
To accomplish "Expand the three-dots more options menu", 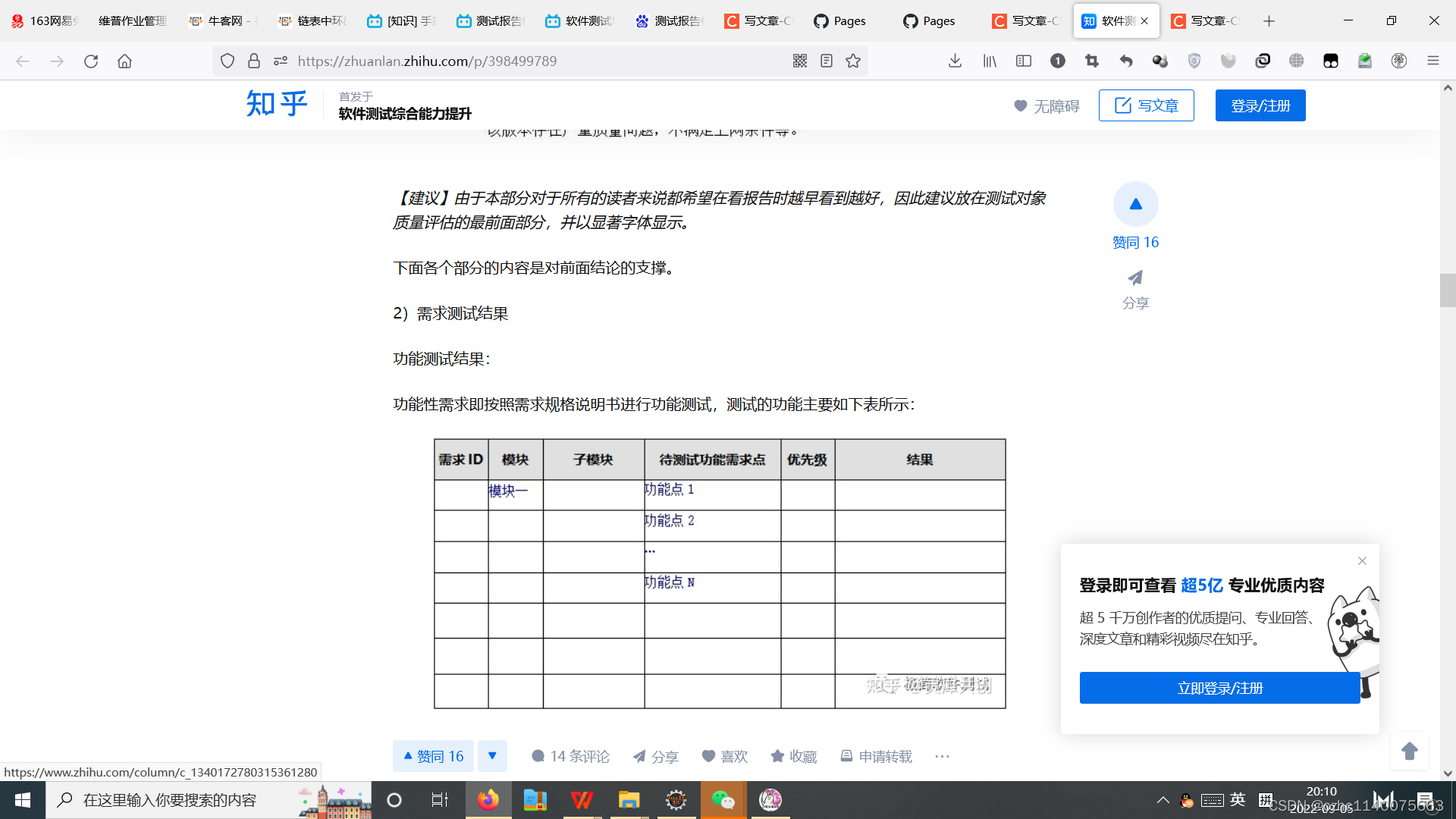I will [x=942, y=756].
